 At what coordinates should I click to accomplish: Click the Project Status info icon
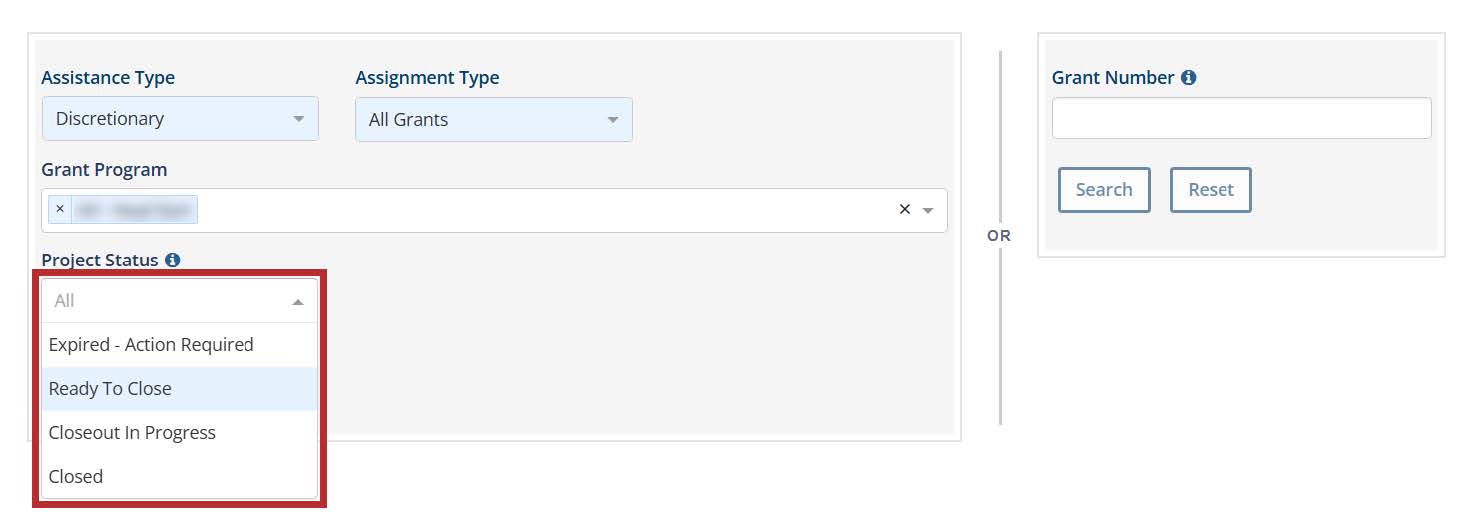(173, 260)
